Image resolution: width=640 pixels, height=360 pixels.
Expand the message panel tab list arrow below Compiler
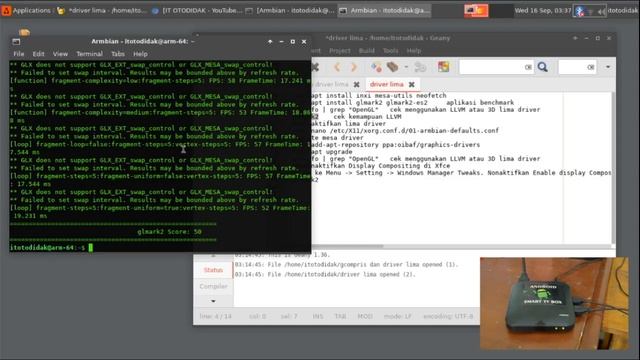(213, 301)
